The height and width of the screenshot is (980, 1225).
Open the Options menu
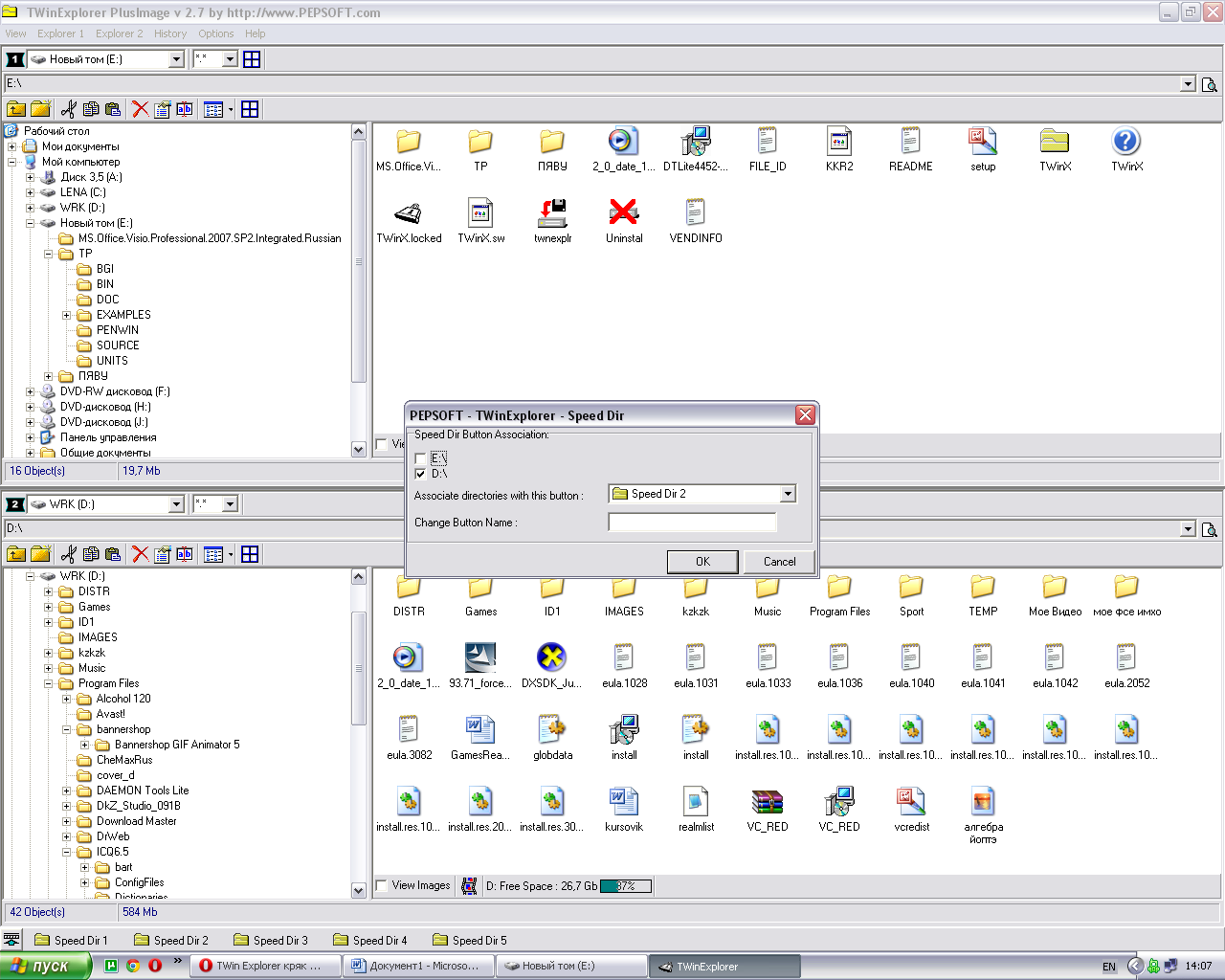pyautogui.click(x=216, y=33)
